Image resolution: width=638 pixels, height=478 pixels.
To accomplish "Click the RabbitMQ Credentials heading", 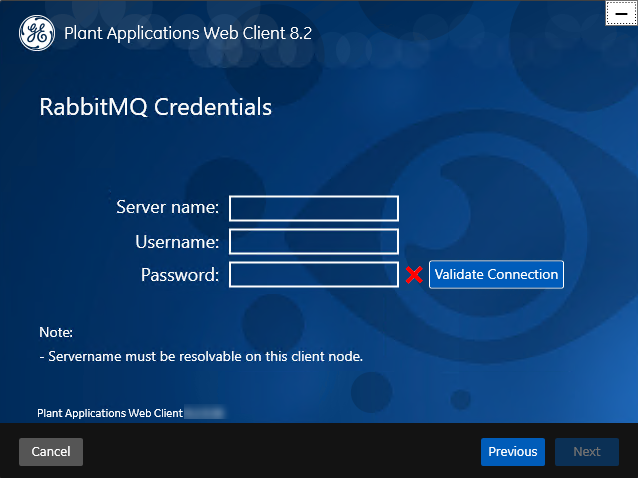I will 155,107.
